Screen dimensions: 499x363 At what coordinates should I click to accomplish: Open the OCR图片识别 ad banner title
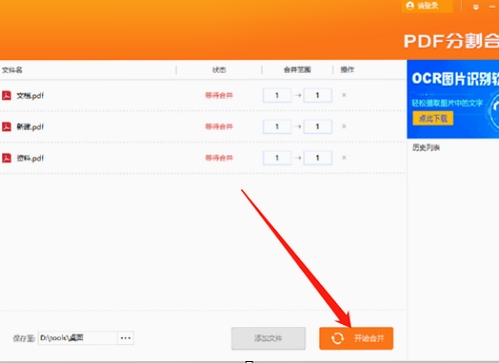(455, 79)
